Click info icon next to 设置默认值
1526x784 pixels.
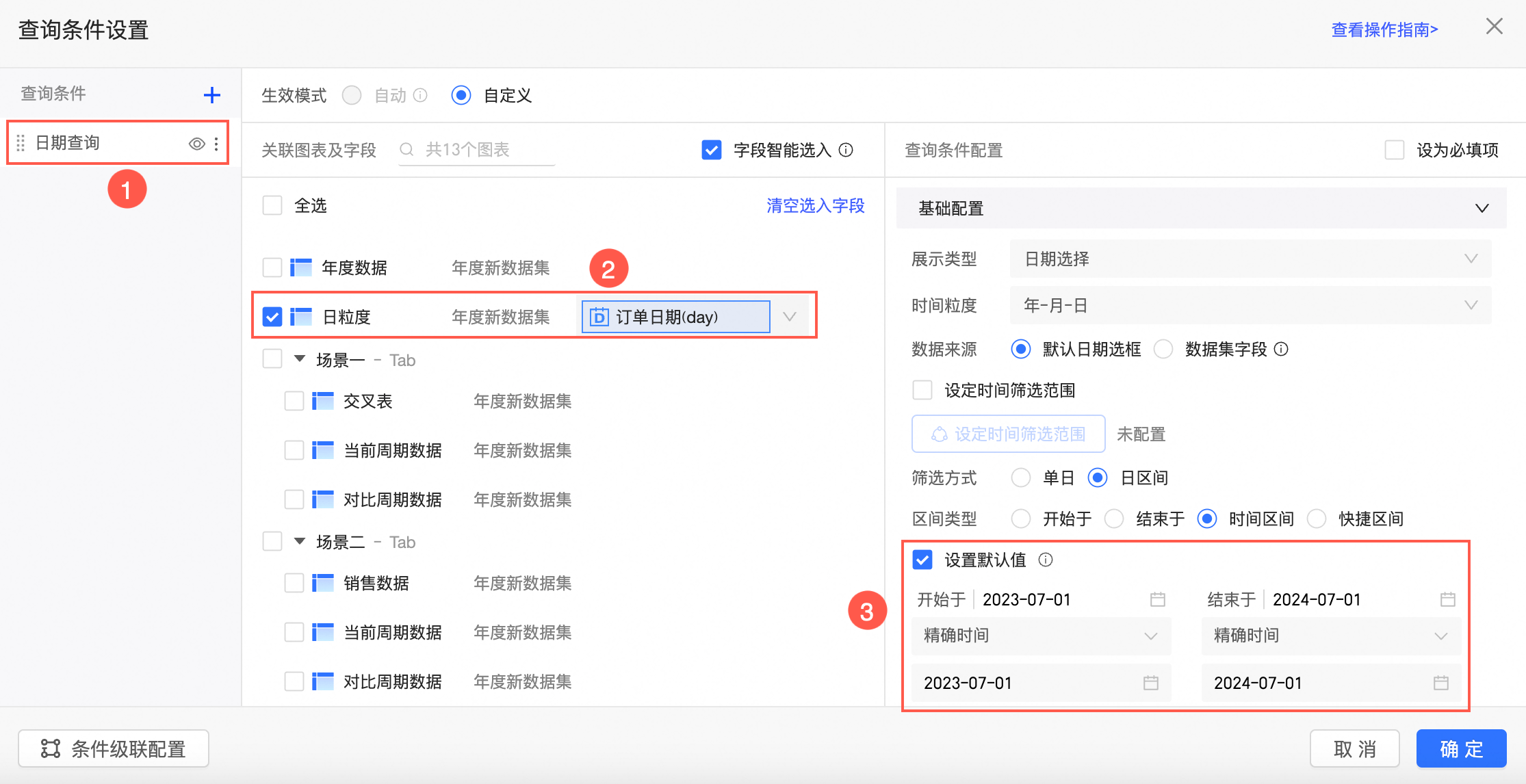[x=1046, y=560]
